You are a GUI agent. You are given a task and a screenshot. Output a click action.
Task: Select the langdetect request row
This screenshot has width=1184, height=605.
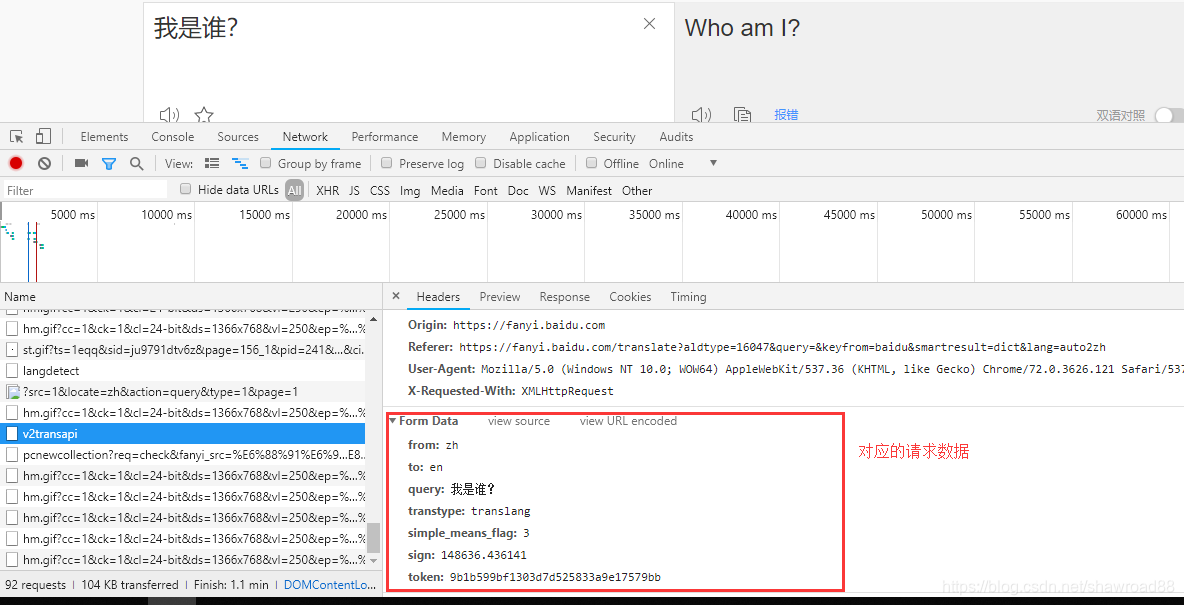coord(183,371)
